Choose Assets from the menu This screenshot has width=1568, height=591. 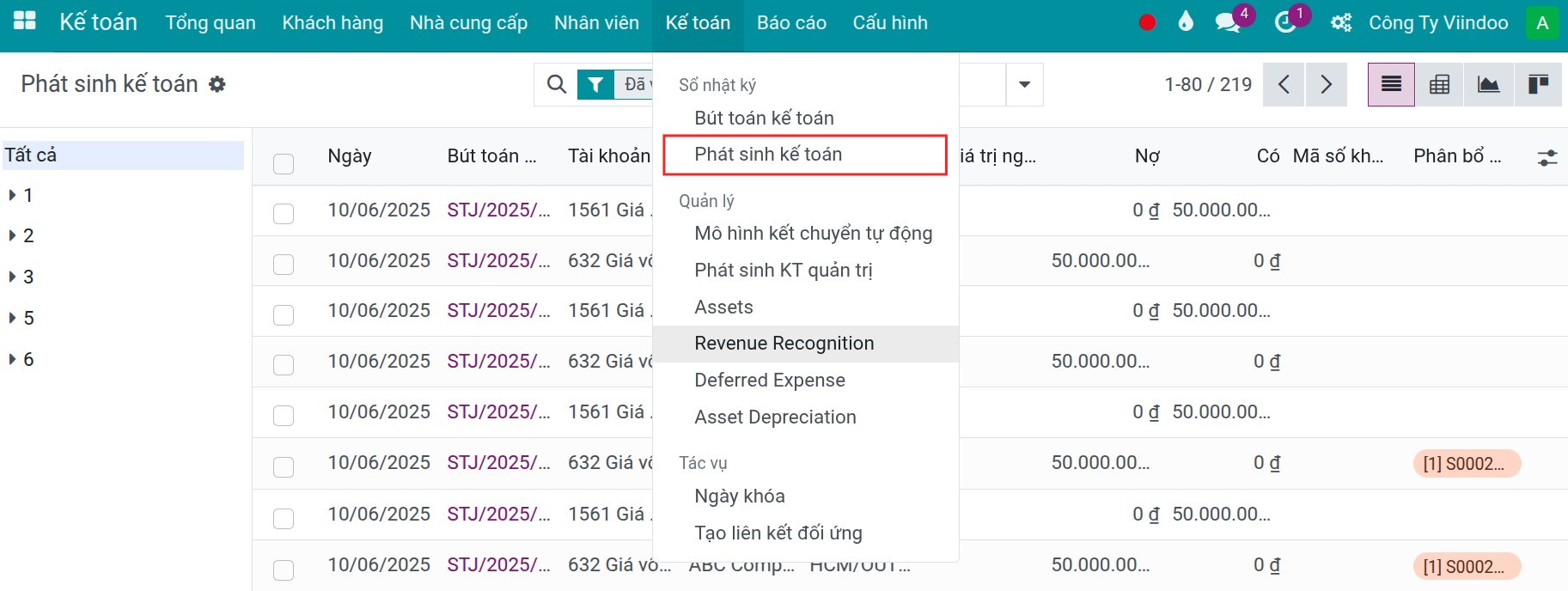(x=806, y=307)
